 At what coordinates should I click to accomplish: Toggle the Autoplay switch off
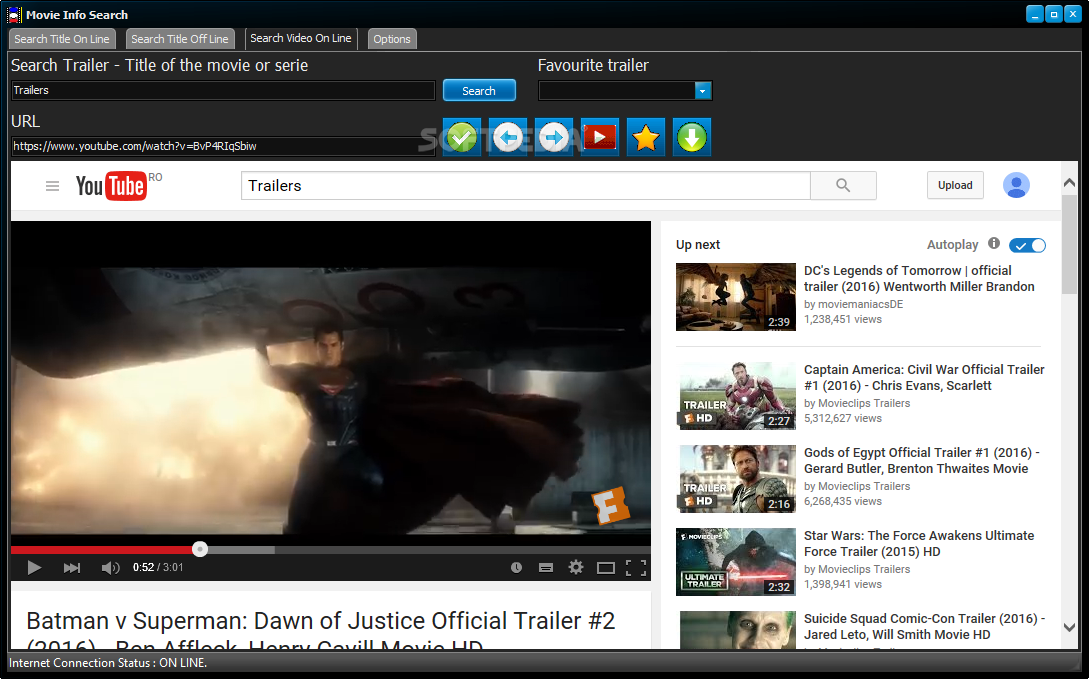click(1027, 245)
